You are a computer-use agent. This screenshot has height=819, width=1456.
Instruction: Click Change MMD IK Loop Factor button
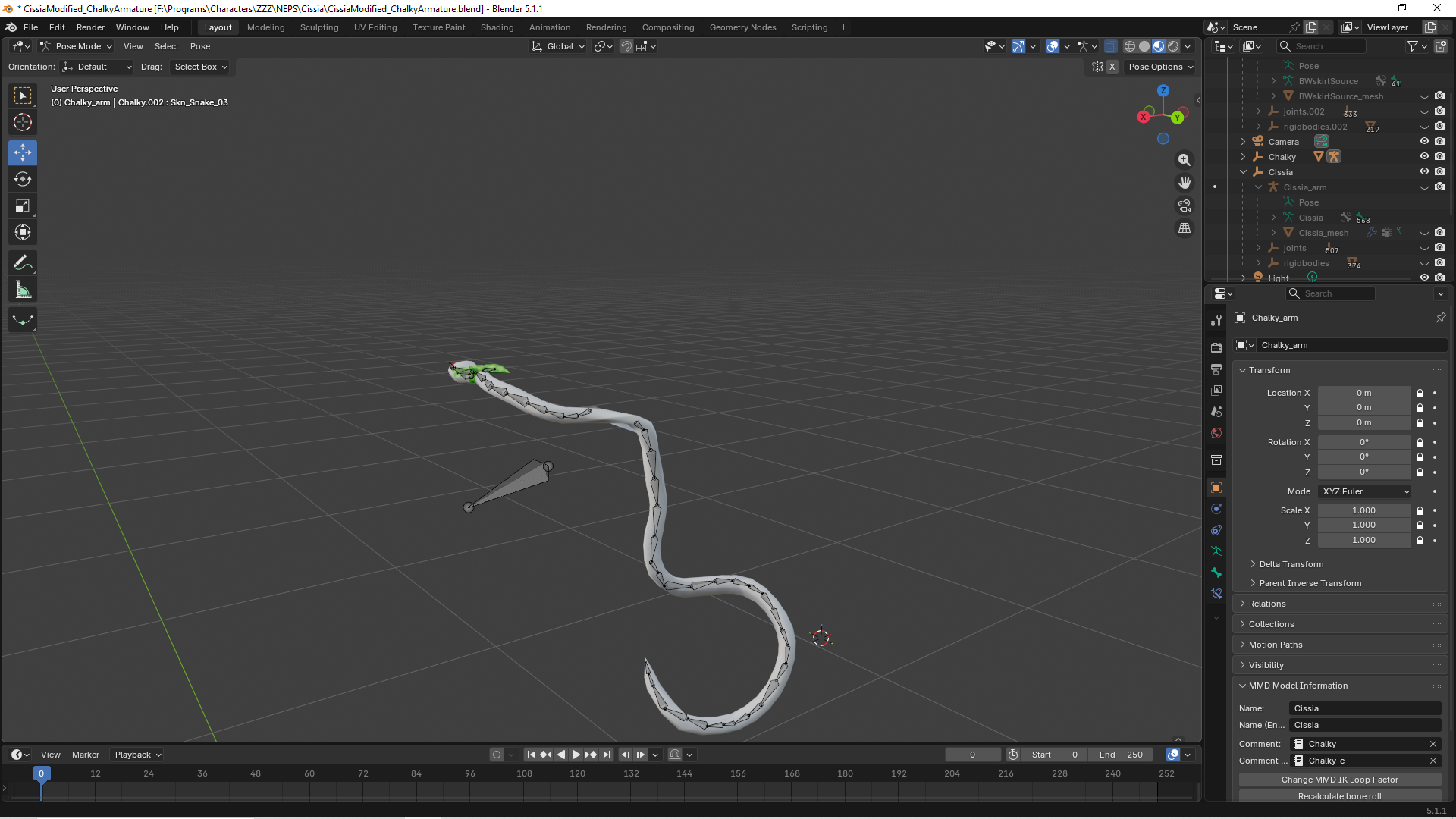pos(1340,780)
